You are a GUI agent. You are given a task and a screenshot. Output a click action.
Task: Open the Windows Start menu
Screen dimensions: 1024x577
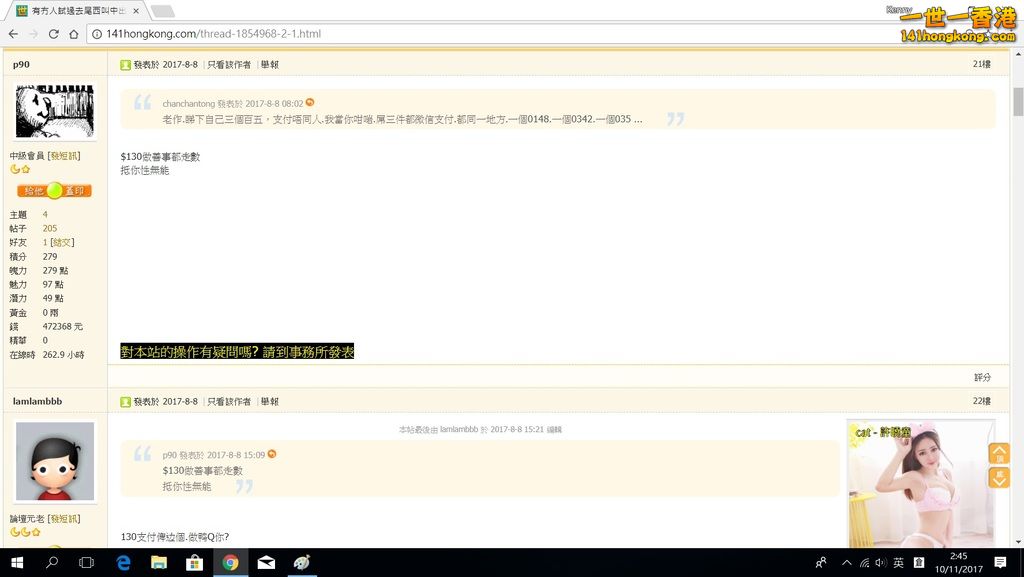coord(18,563)
